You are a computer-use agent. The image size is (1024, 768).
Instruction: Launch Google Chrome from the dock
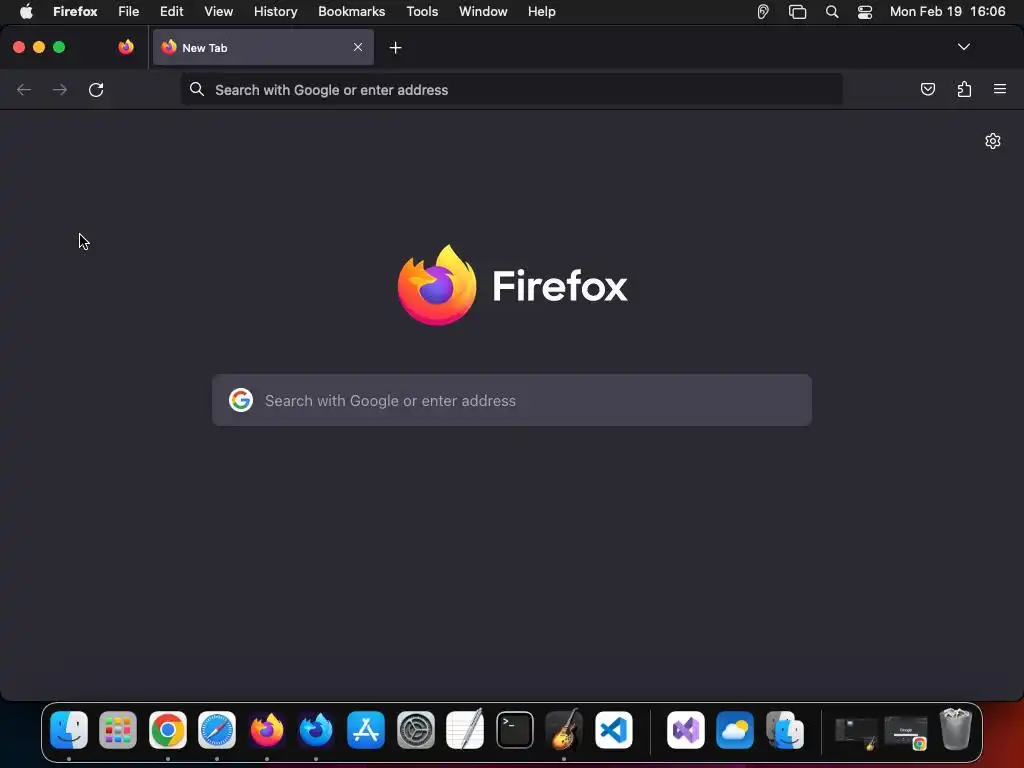pos(168,729)
